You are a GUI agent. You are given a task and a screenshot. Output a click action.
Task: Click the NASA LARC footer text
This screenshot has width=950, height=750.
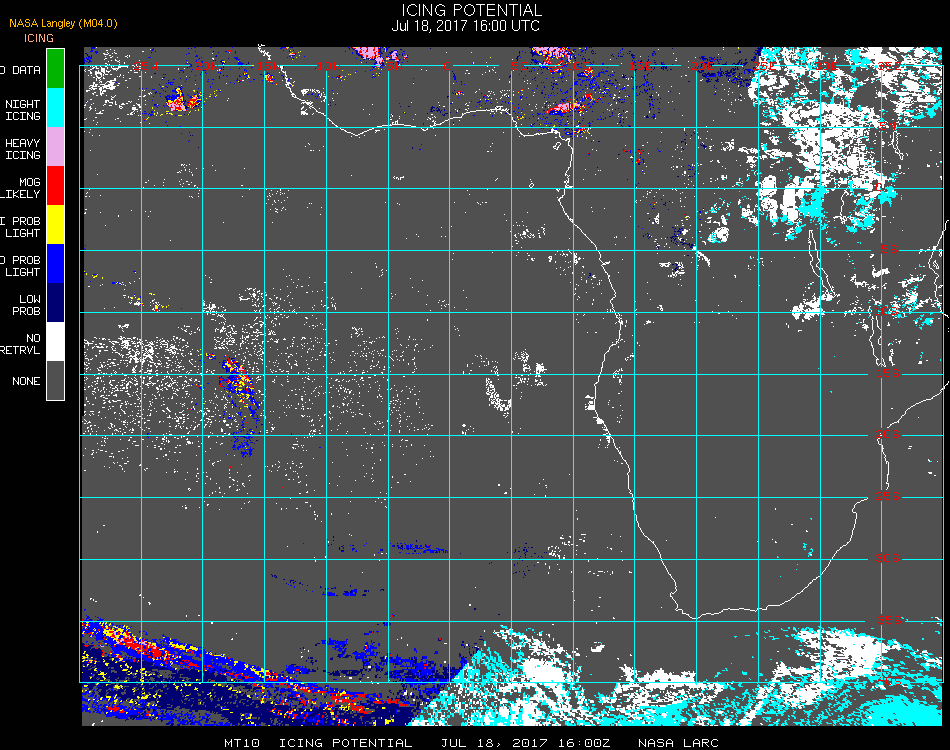[678, 743]
